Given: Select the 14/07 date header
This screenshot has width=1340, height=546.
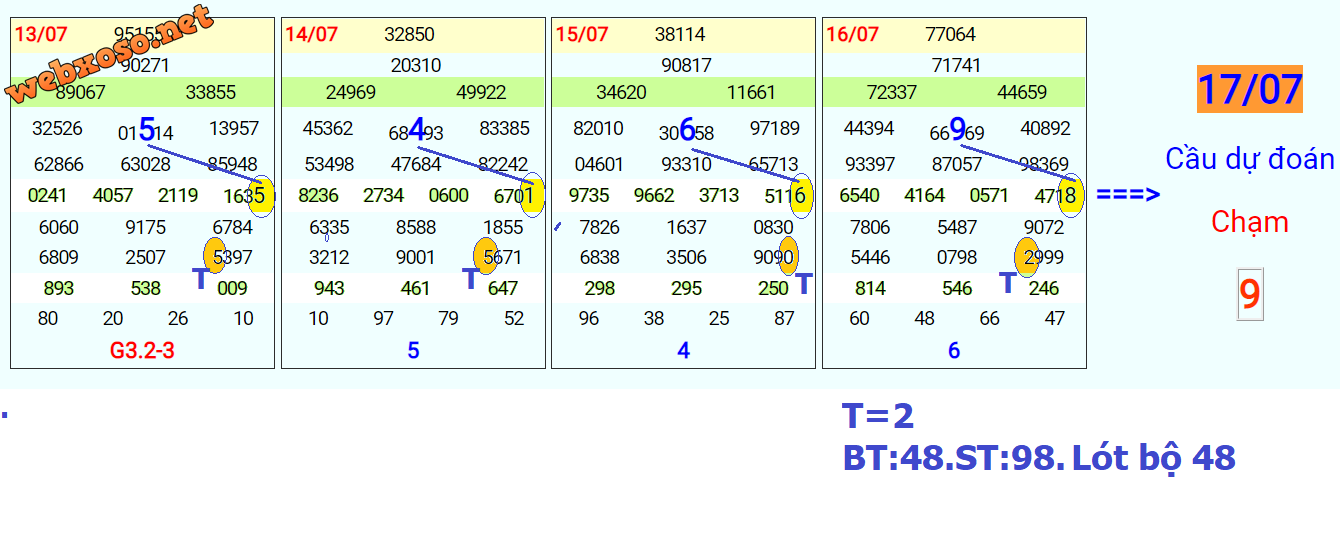Looking at the screenshot, I should click(x=311, y=35).
